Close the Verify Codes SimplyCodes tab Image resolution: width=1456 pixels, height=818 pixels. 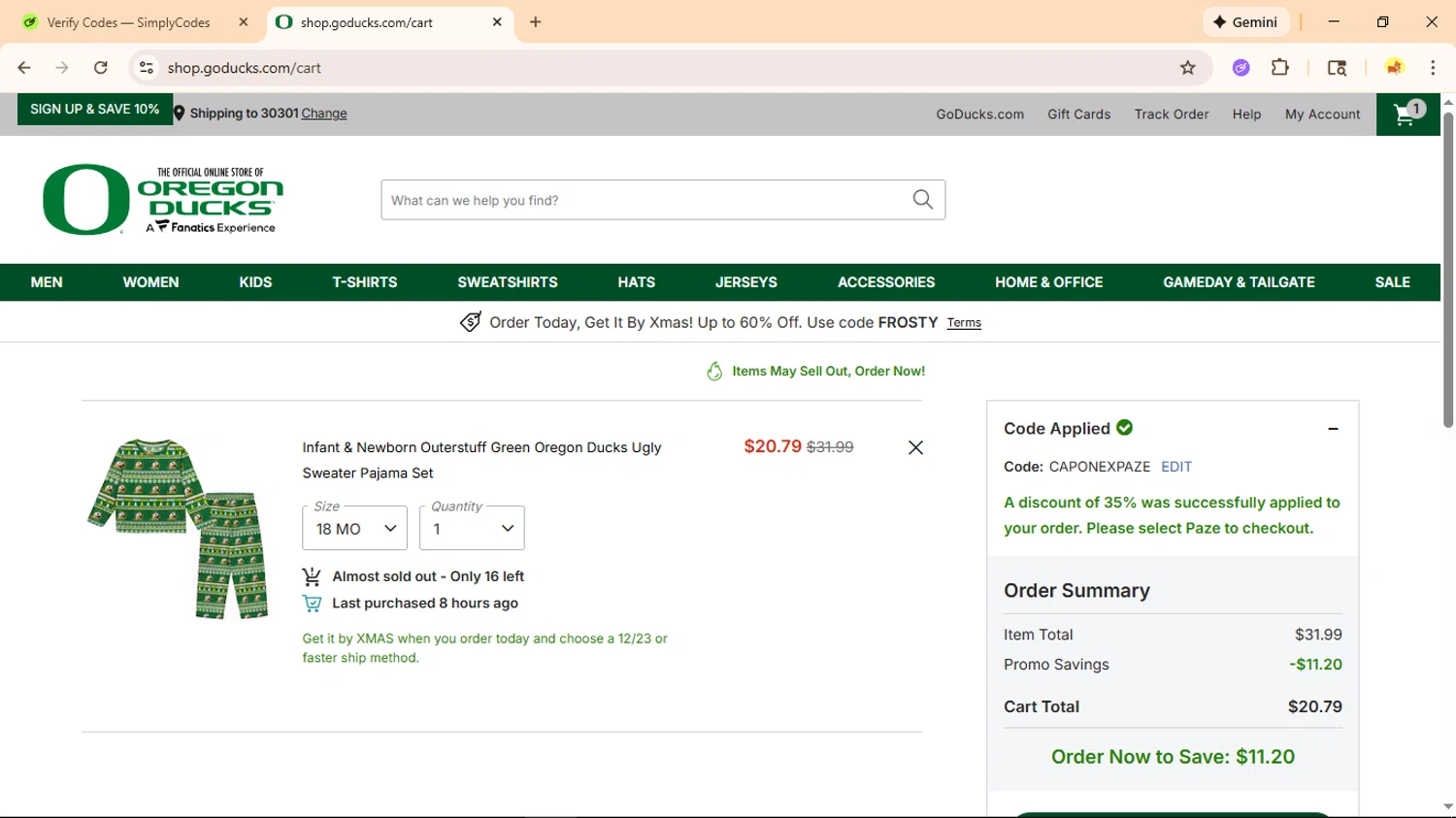pyautogui.click(x=244, y=21)
